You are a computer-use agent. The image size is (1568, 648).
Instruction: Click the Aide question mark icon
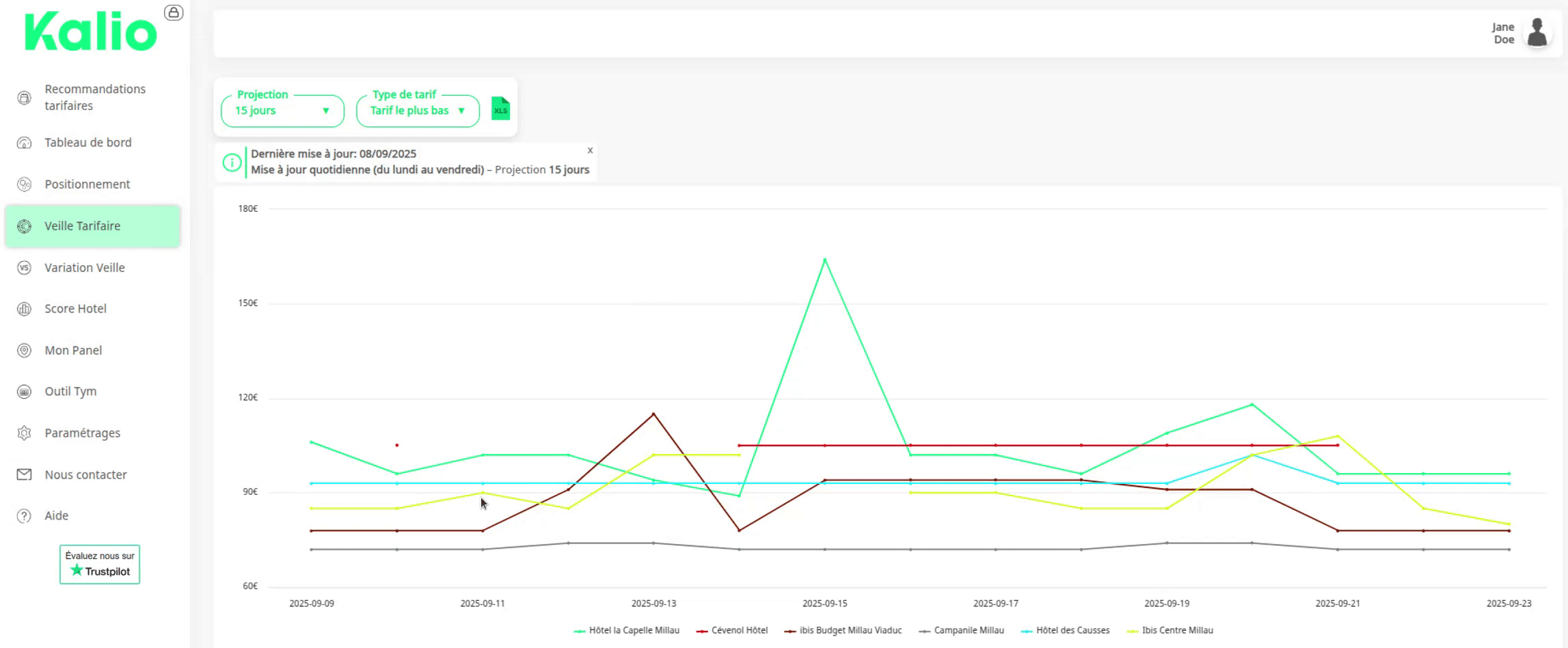(x=24, y=516)
